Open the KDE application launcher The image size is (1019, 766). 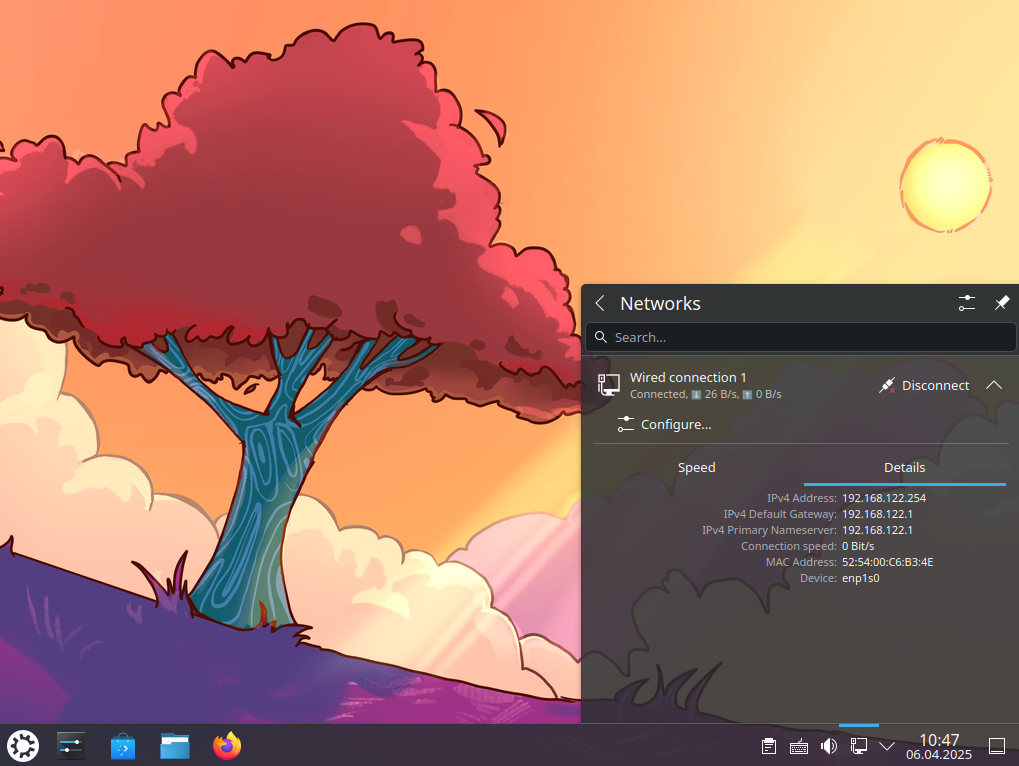(x=23, y=745)
